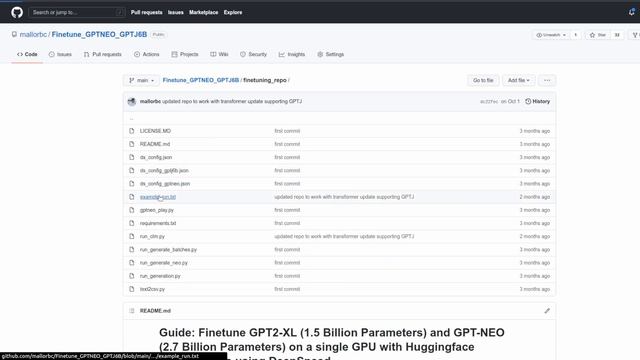The image size is (640, 360).
Task: Open run_generate_neo.py file
Action: [164, 263]
